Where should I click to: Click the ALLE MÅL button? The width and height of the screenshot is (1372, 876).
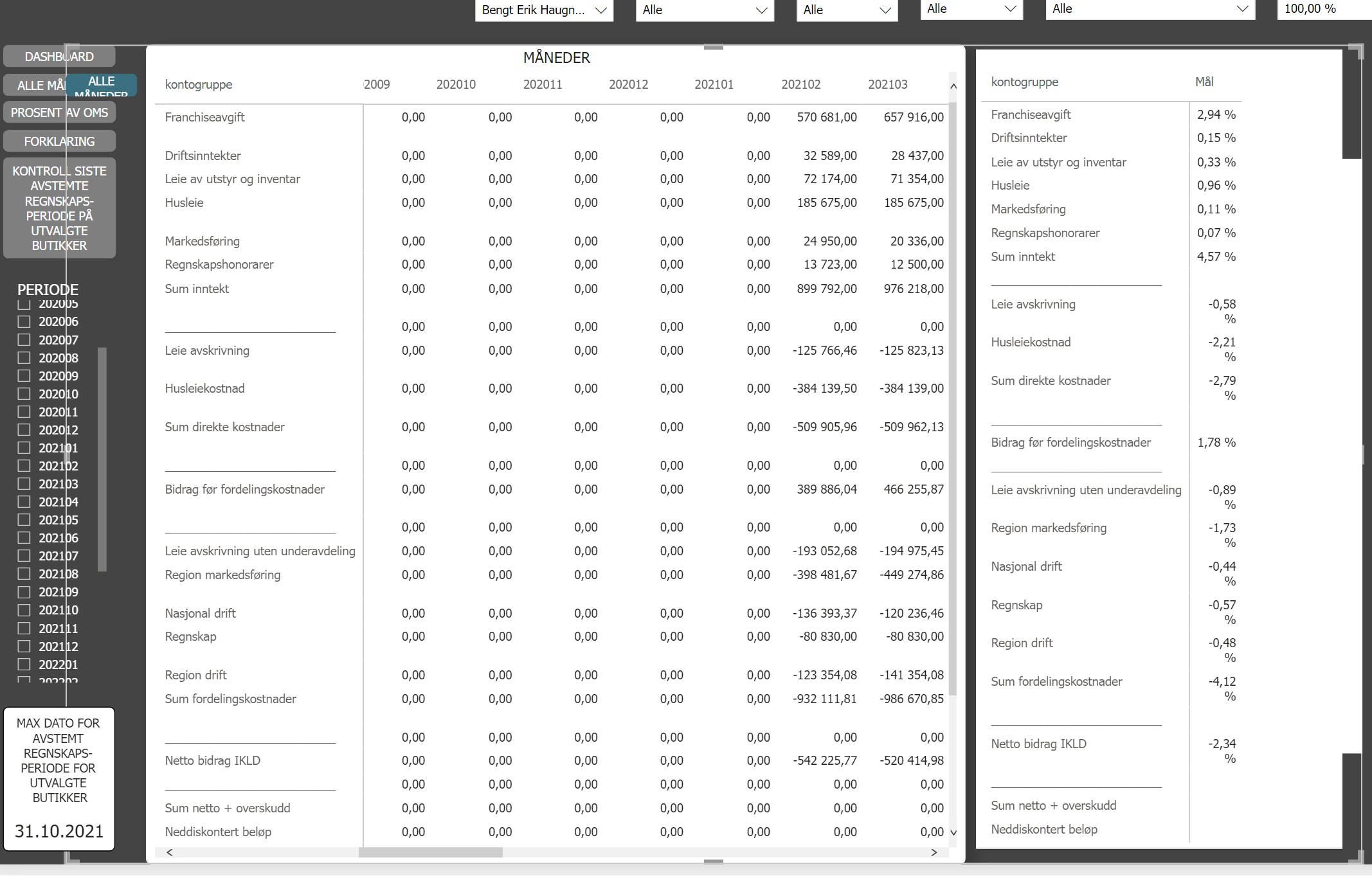[35, 85]
